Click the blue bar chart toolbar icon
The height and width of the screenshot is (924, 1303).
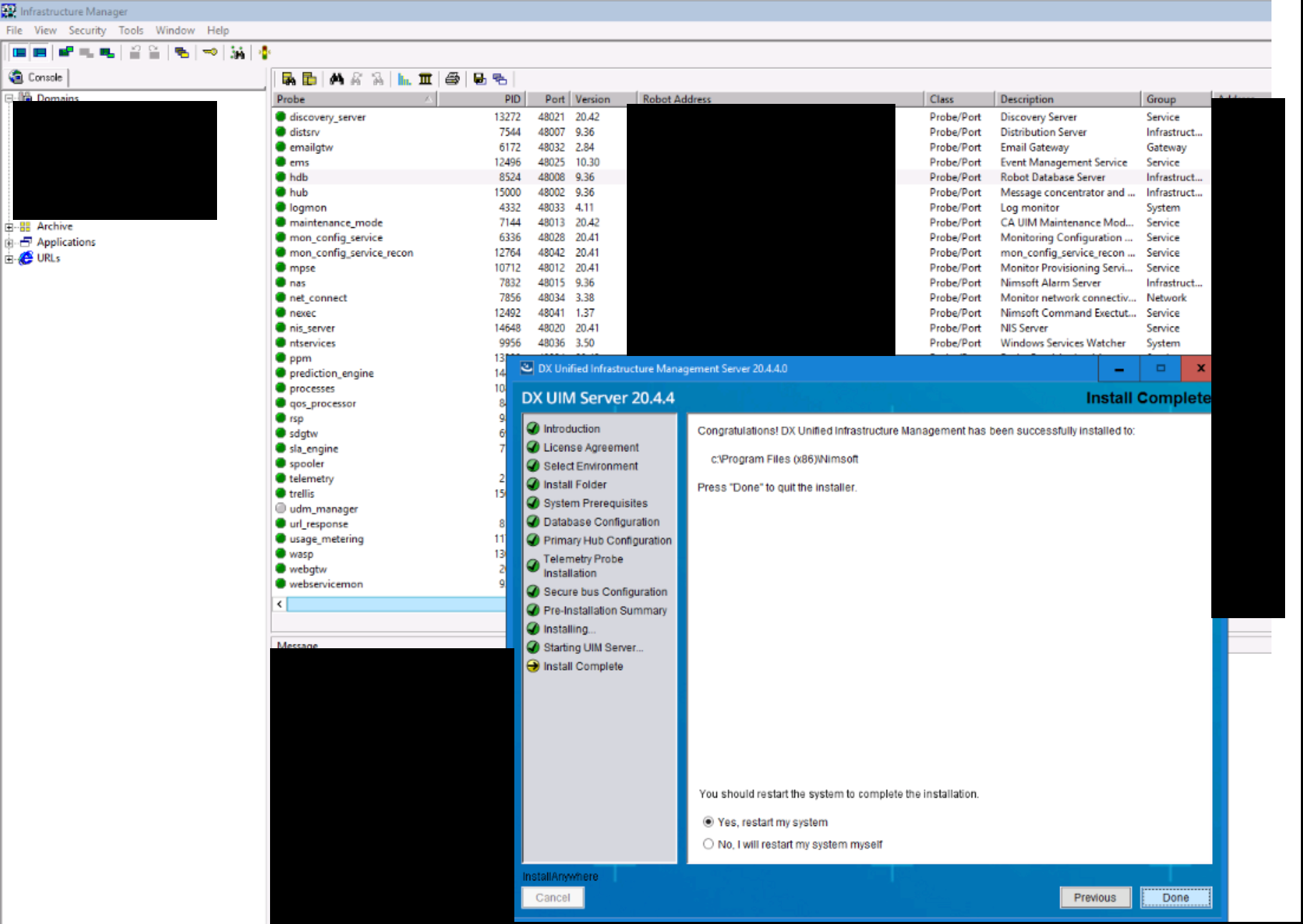point(405,79)
